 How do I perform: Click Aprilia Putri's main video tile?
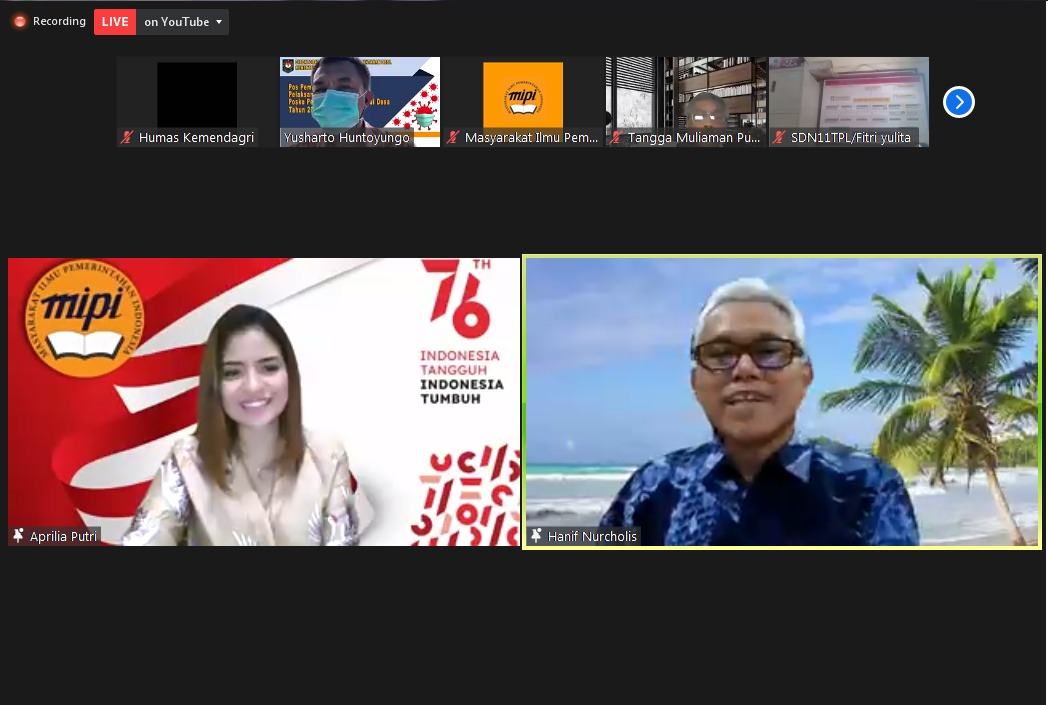coord(264,400)
